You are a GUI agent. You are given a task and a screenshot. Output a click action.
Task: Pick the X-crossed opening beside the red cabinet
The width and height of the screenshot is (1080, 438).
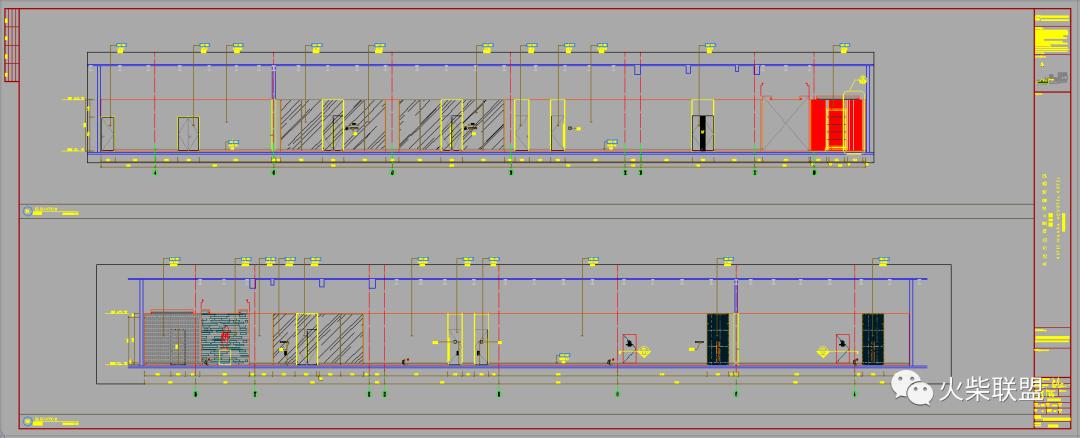click(x=785, y=125)
